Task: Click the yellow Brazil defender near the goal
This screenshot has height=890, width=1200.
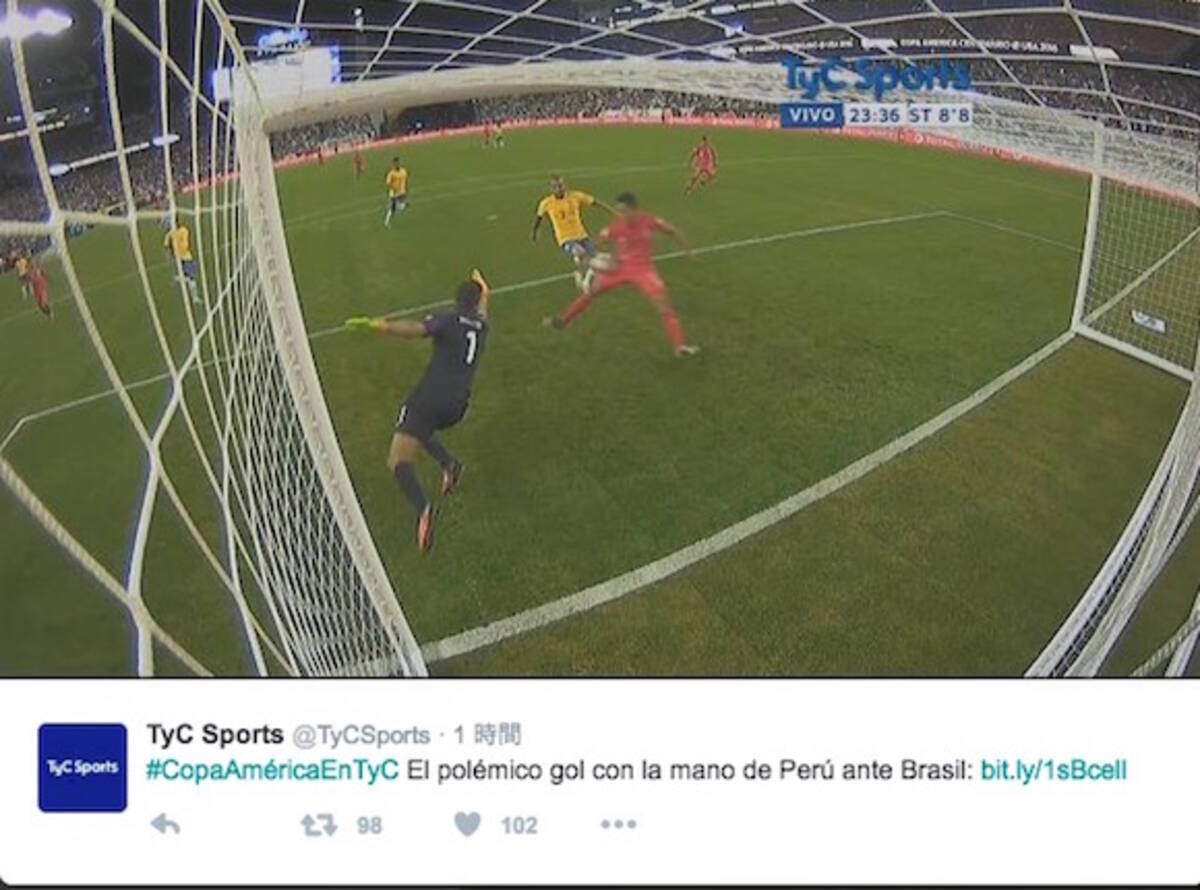Action: point(568,228)
